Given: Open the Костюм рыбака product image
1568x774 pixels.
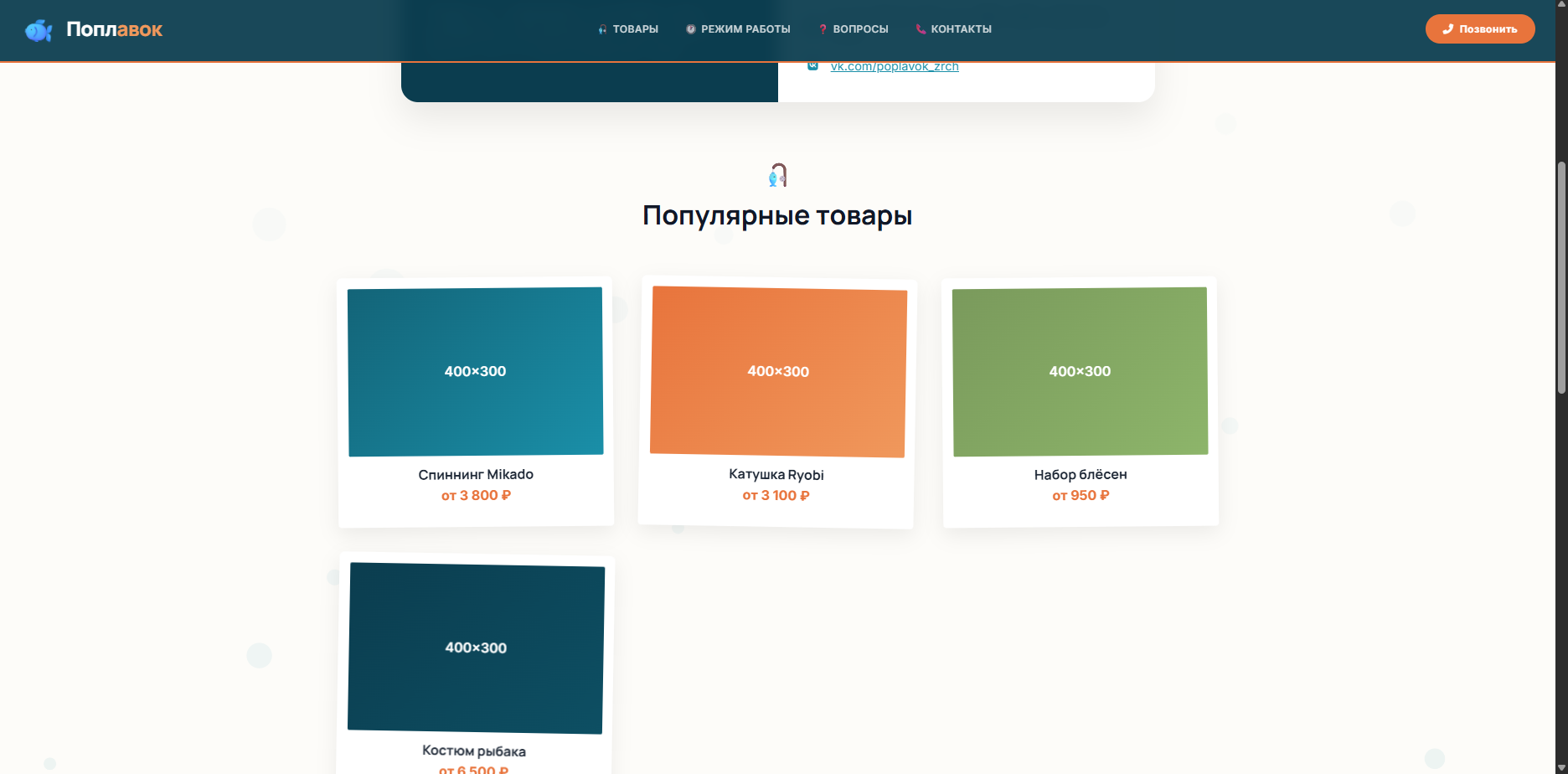Looking at the screenshot, I should coord(476,648).
